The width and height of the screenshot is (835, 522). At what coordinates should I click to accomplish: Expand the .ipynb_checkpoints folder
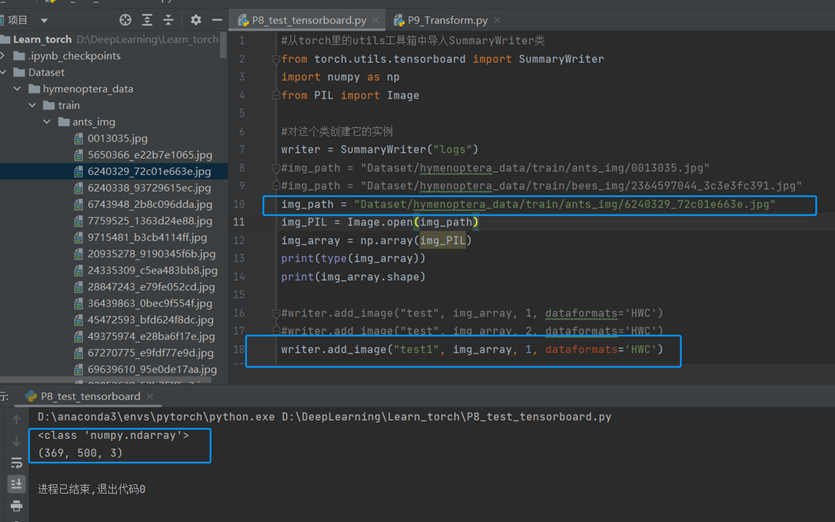(3, 56)
